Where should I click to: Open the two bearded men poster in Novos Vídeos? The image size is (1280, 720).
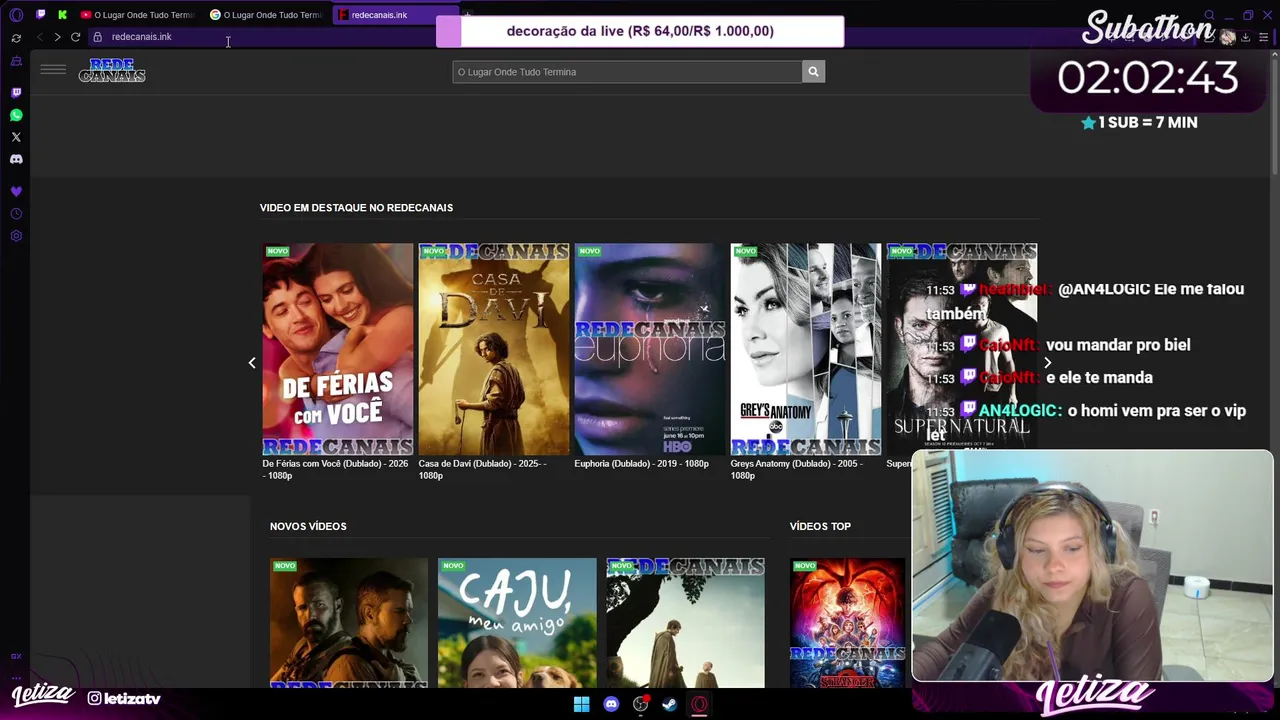349,623
